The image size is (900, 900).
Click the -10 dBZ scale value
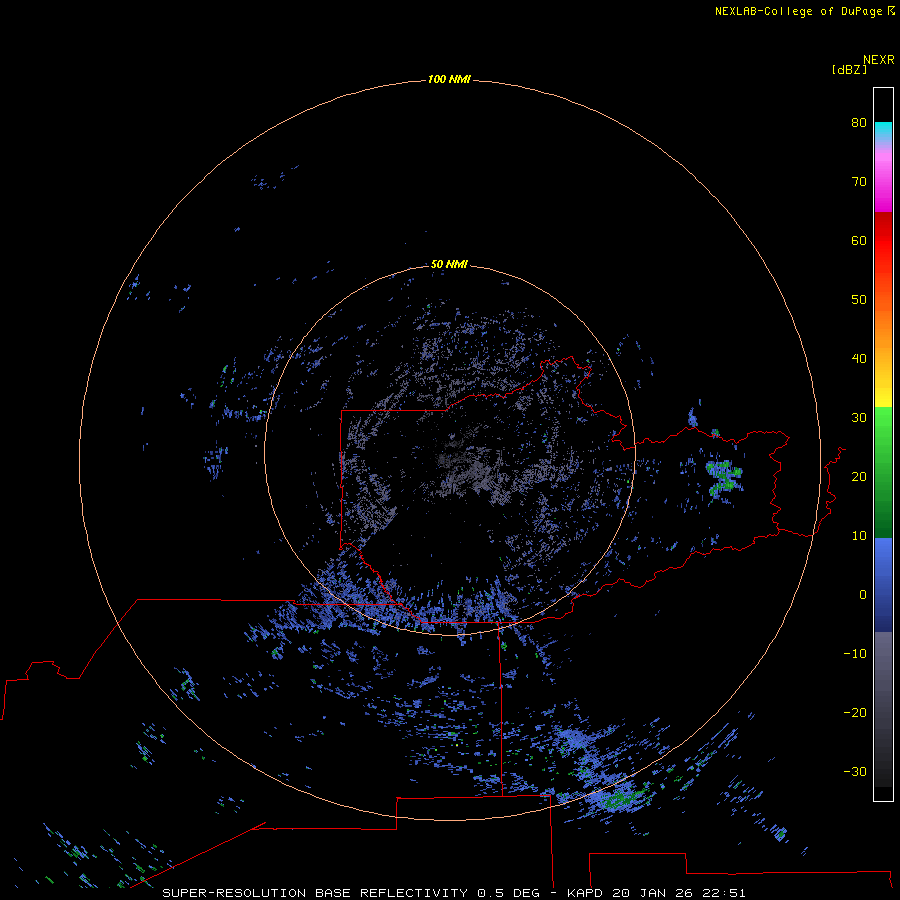click(x=855, y=654)
